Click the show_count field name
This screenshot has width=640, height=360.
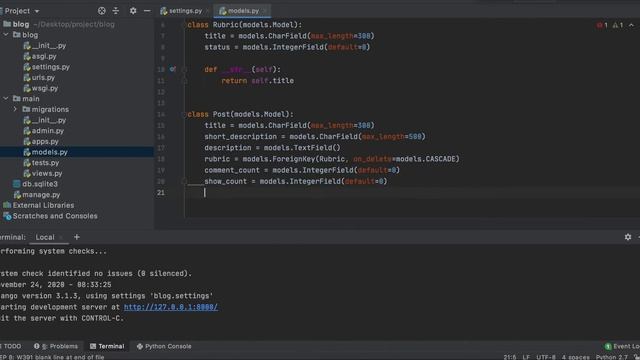225,181
